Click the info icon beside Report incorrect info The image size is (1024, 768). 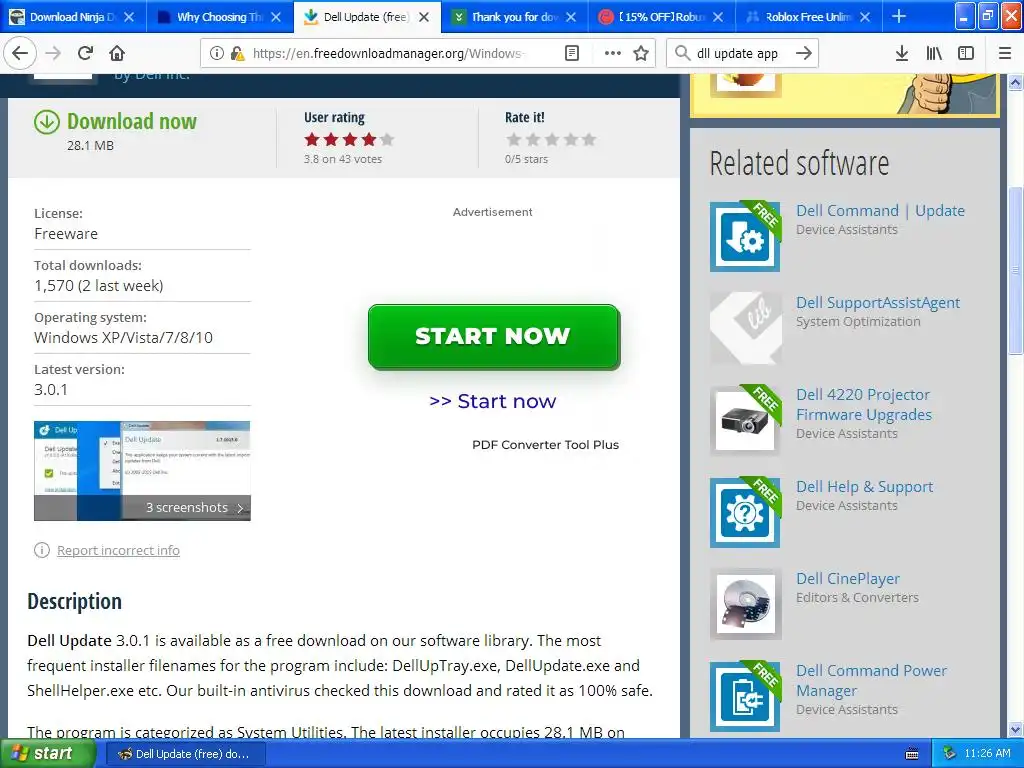tap(42, 551)
